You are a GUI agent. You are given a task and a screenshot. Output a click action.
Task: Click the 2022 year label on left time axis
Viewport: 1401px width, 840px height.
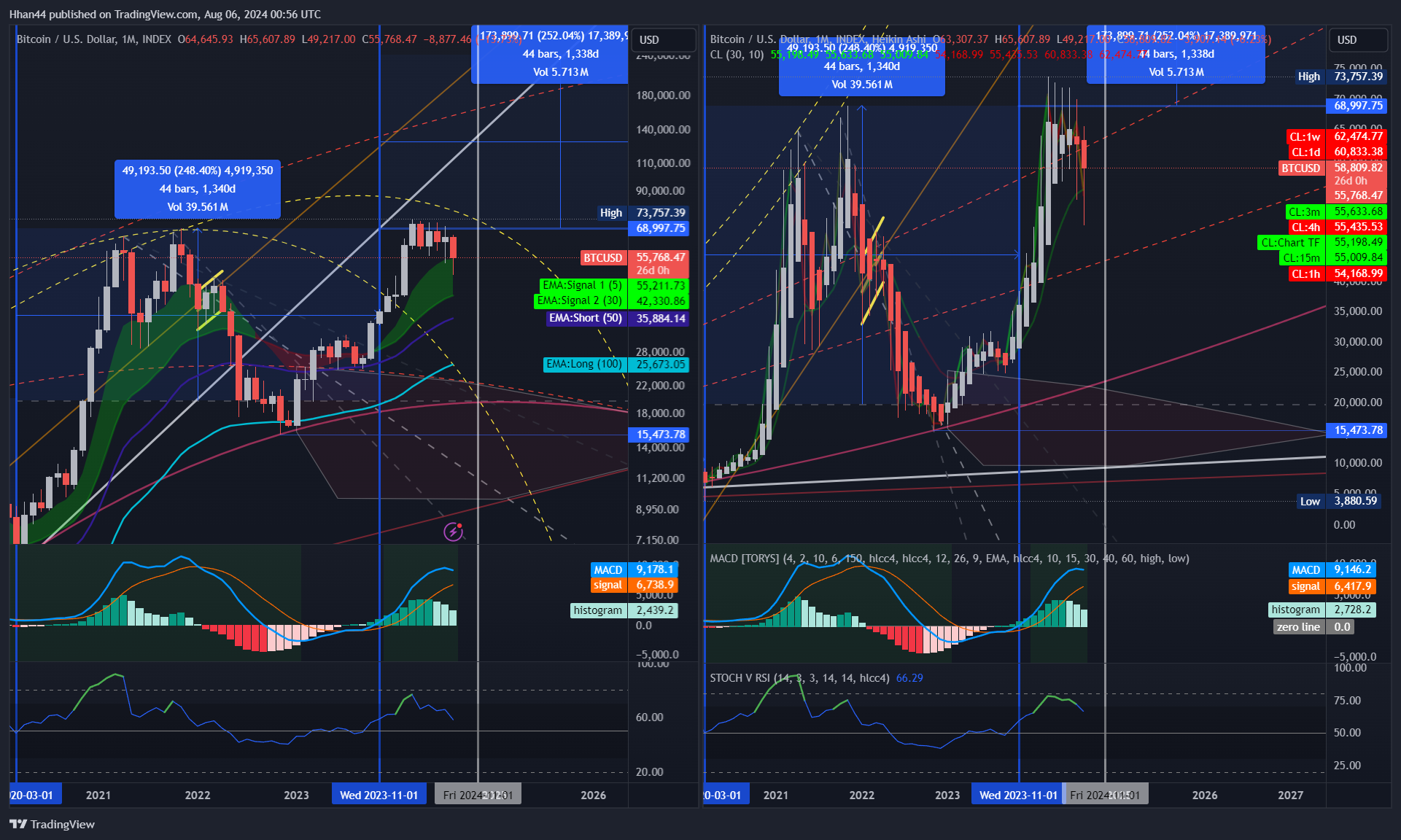click(198, 795)
